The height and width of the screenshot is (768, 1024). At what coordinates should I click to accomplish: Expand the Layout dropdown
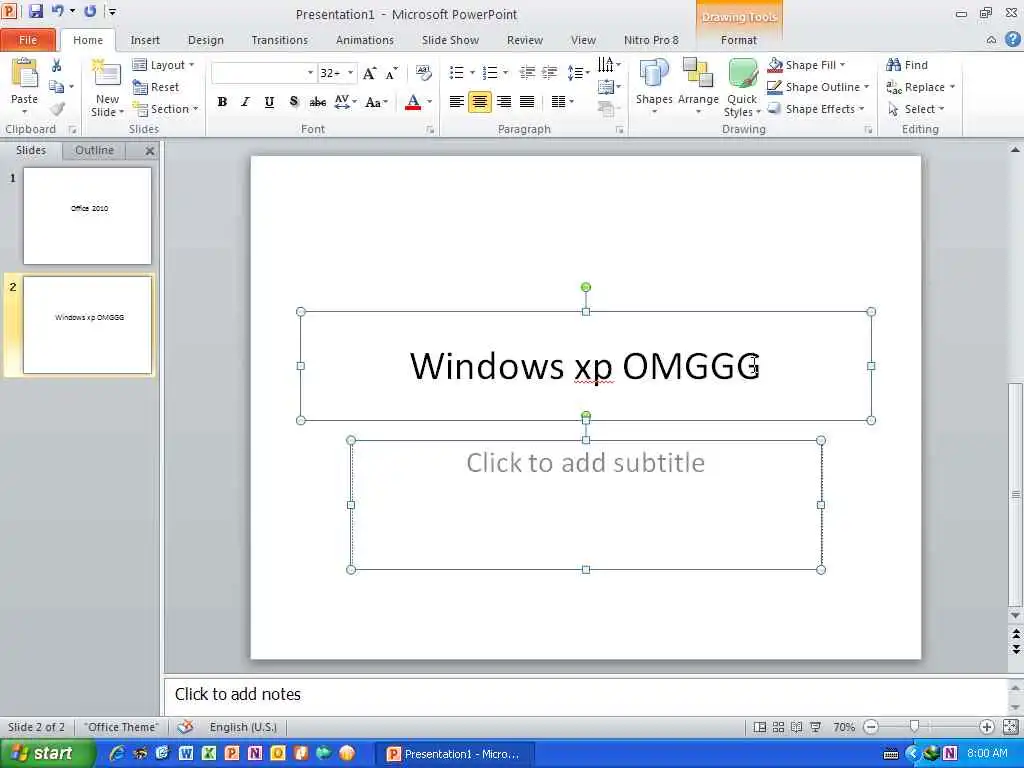click(164, 65)
